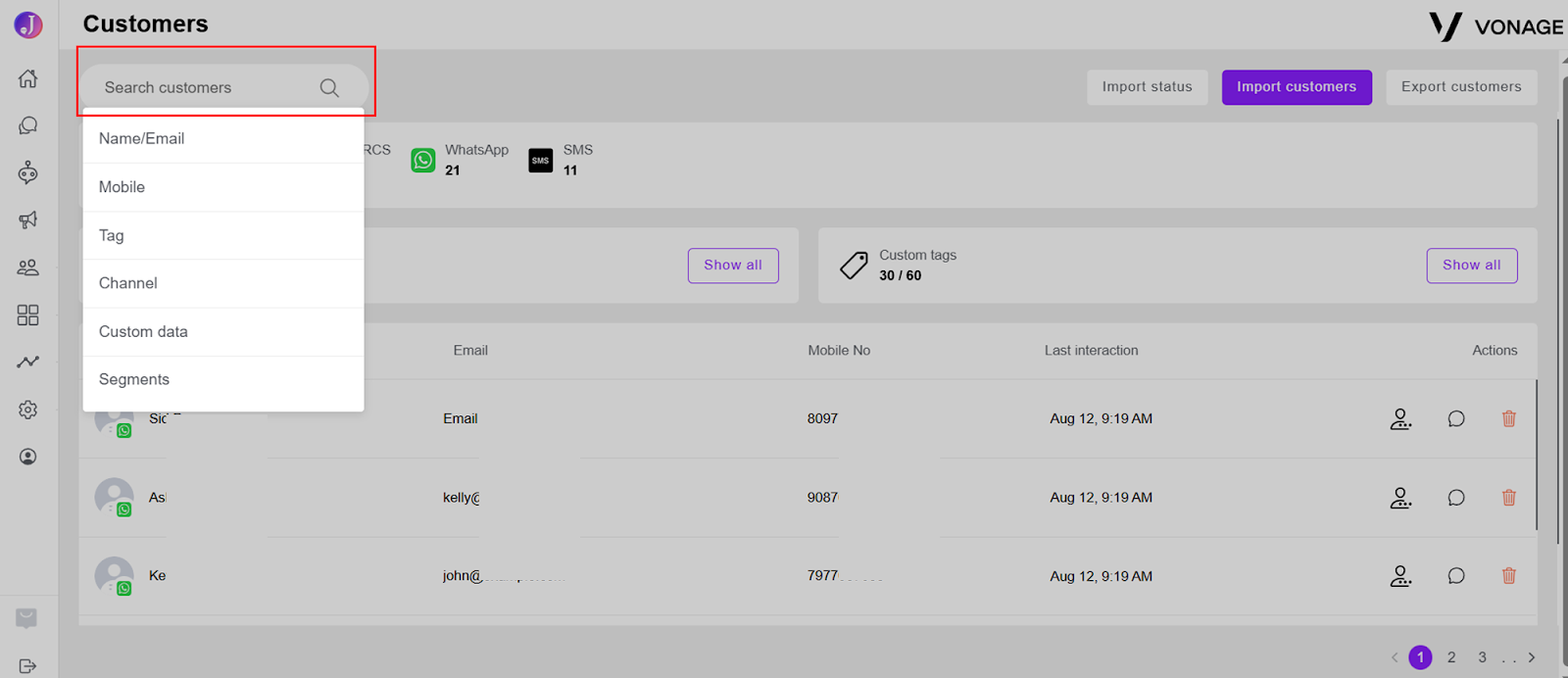Select Tag search option
Screen dimensions: 1568x678
tap(223, 235)
